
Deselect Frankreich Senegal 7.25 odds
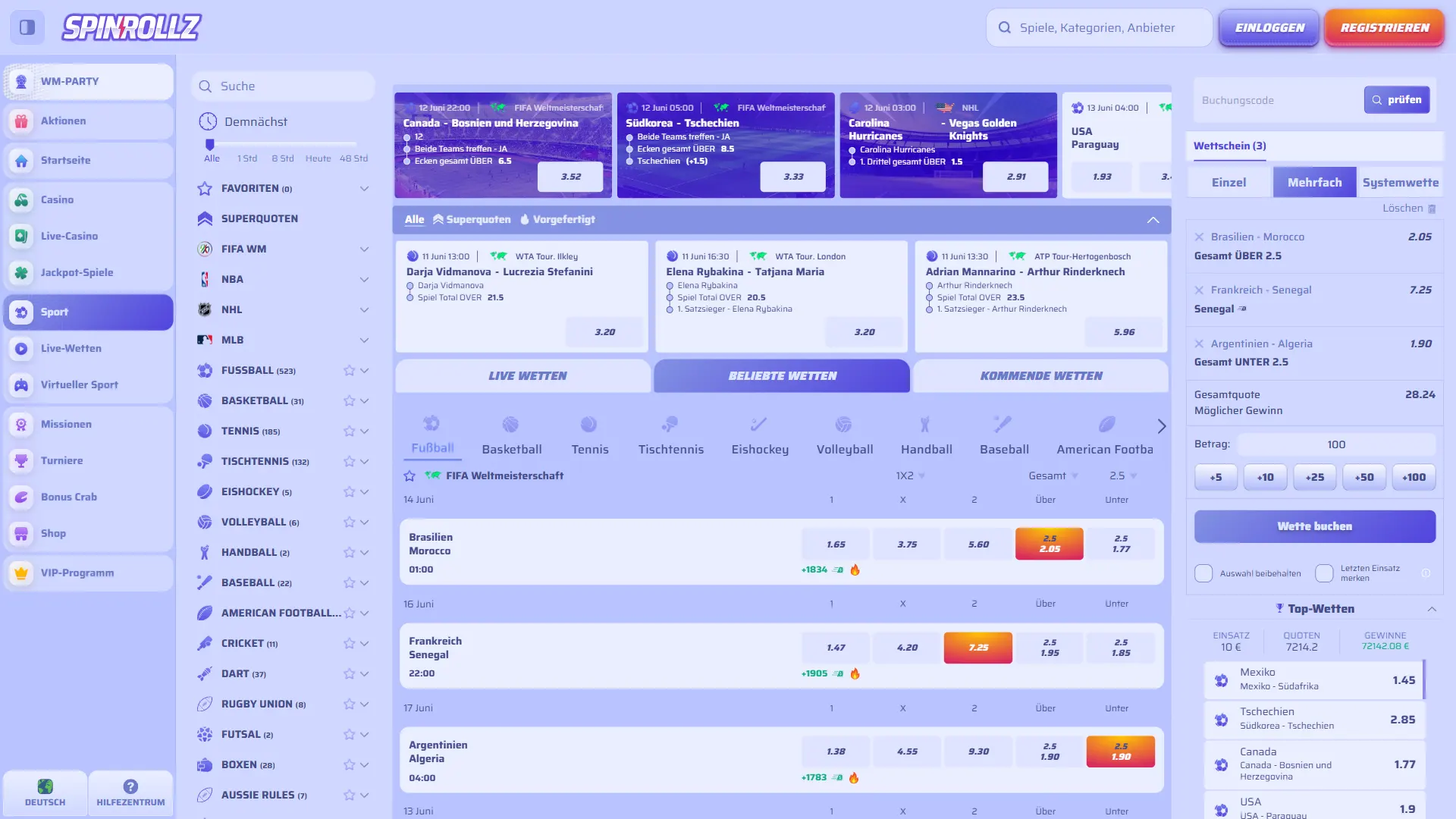pyautogui.click(x=977, y=648)
